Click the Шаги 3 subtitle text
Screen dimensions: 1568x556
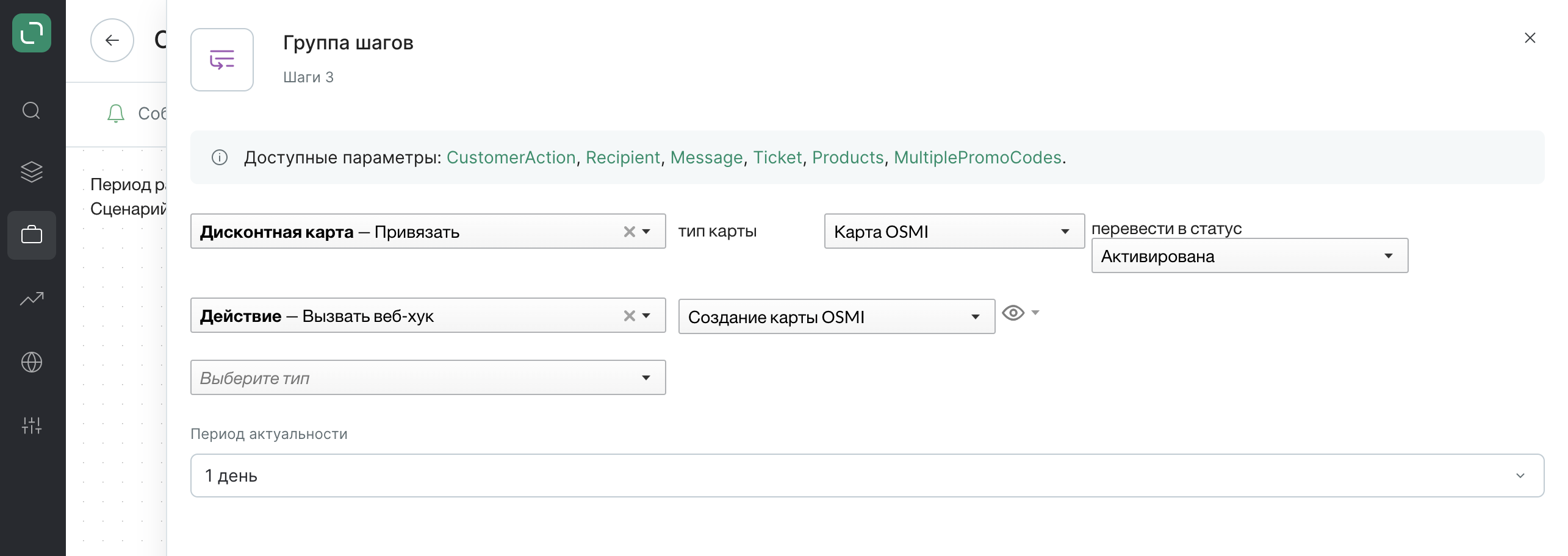pos(308,77)
